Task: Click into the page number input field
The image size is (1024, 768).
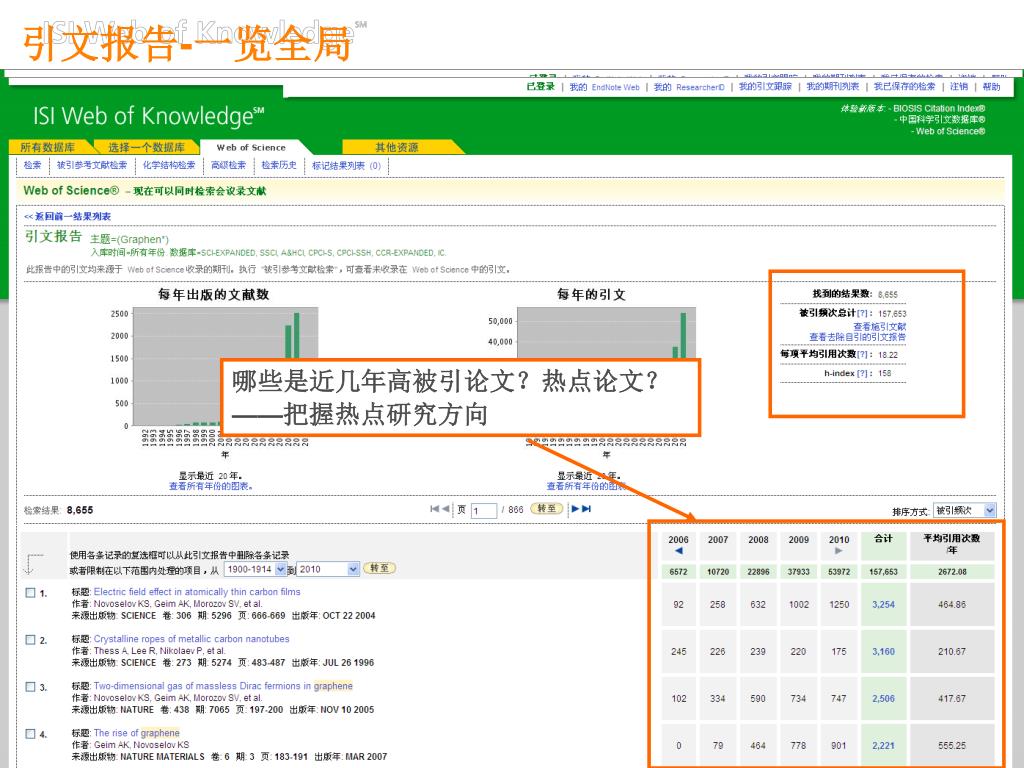Action: click(x=483, y=510)
